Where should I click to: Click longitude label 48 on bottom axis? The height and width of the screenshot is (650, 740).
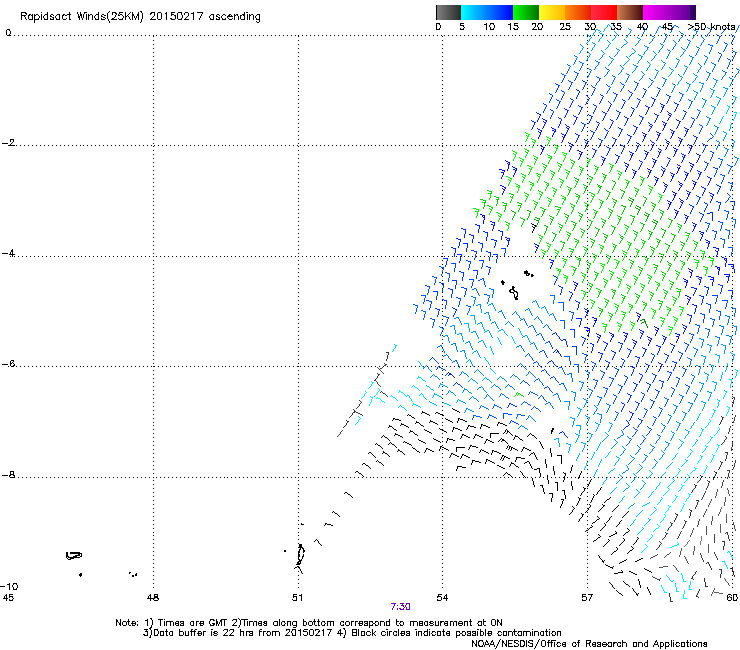(x=153, y=598)
